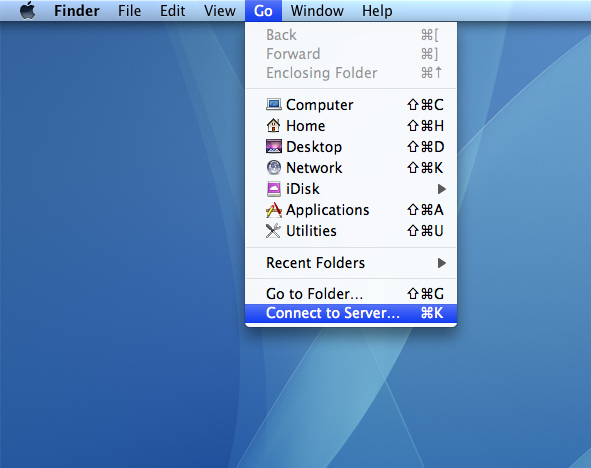Open the Apple menu logo
591x468 pixels.
(28, 10)
